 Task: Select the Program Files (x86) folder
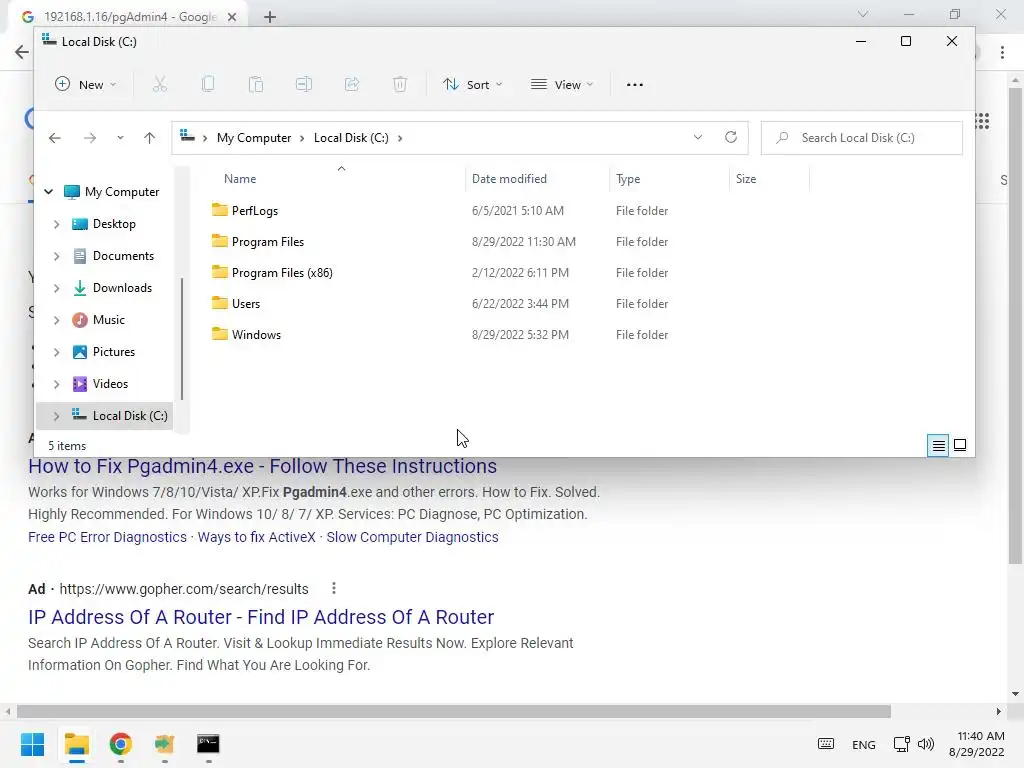pos(282,273)
